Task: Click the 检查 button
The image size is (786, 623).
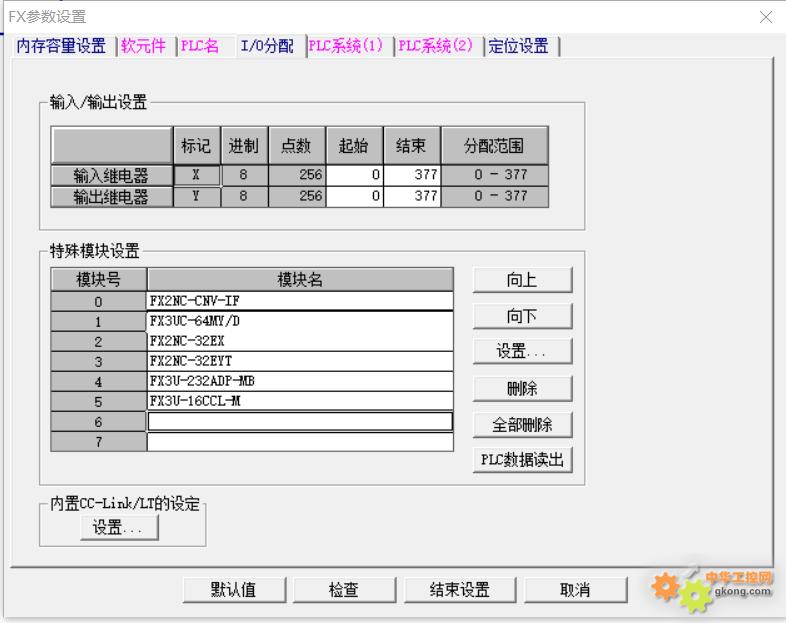Action: point(344,590)
